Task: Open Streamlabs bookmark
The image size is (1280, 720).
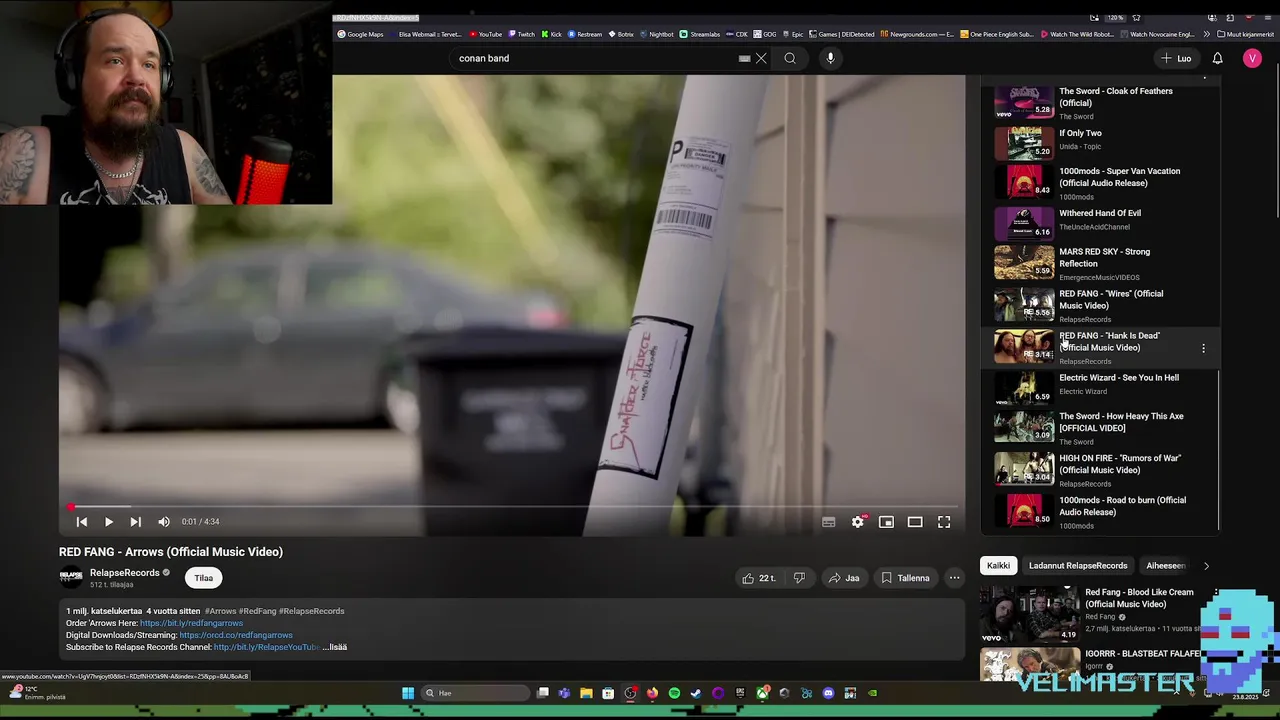Action: pyautogui.click(x=700, y=34)
